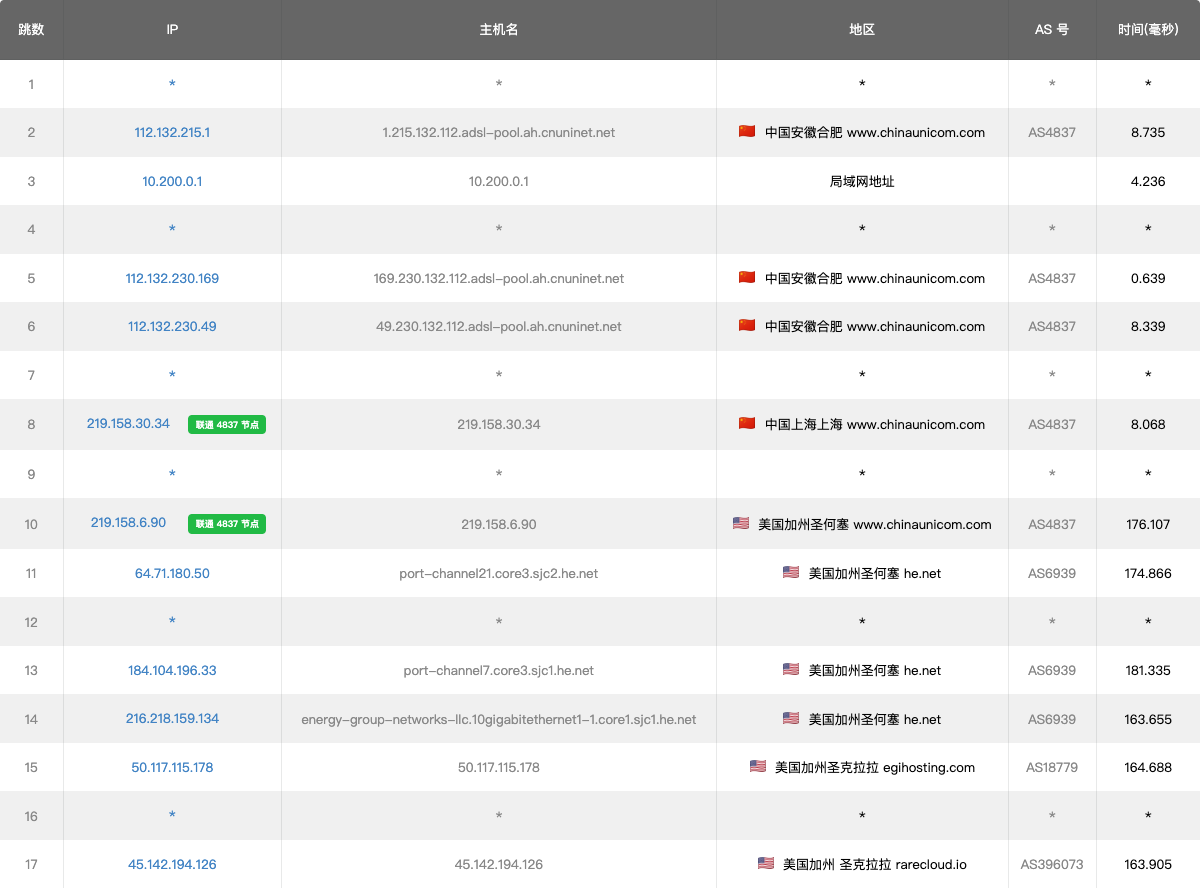
Task: Select hostname 49.230.132.112.adsl-pool.ah.cnuninet.net
Action: [x=499, y=326]
